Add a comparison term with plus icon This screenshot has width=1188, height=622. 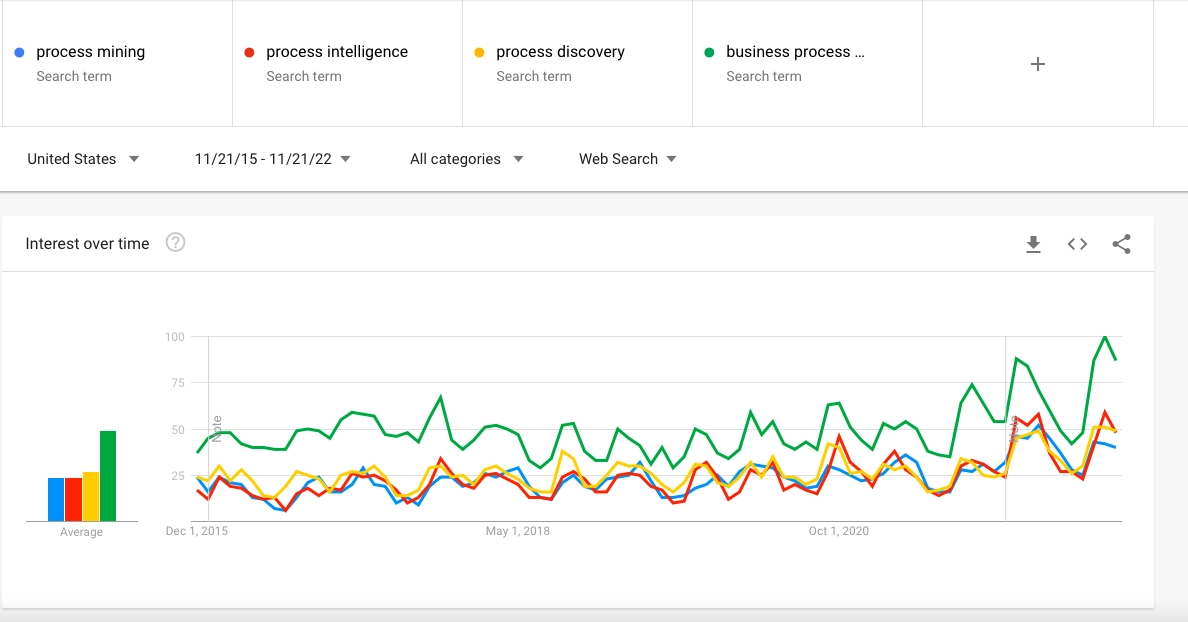tap(1038, 64)
